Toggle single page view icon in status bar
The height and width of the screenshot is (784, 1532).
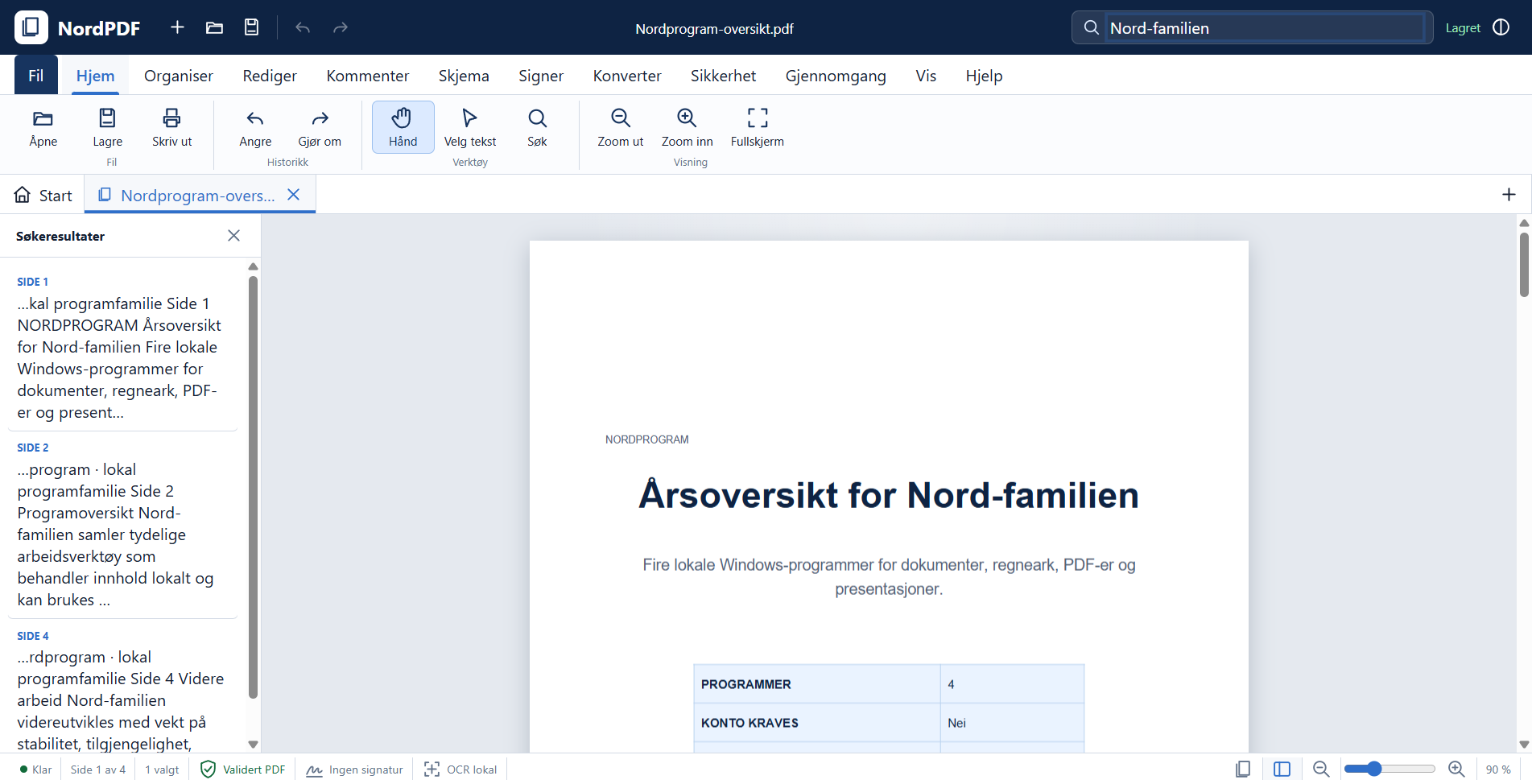(x=1243, y=770)
